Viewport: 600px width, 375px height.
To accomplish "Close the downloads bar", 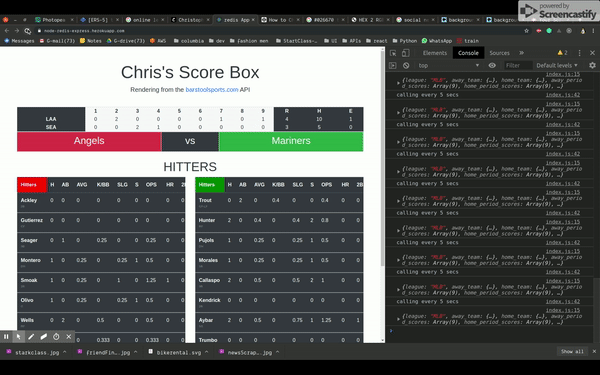I will (x=594, y=352).
